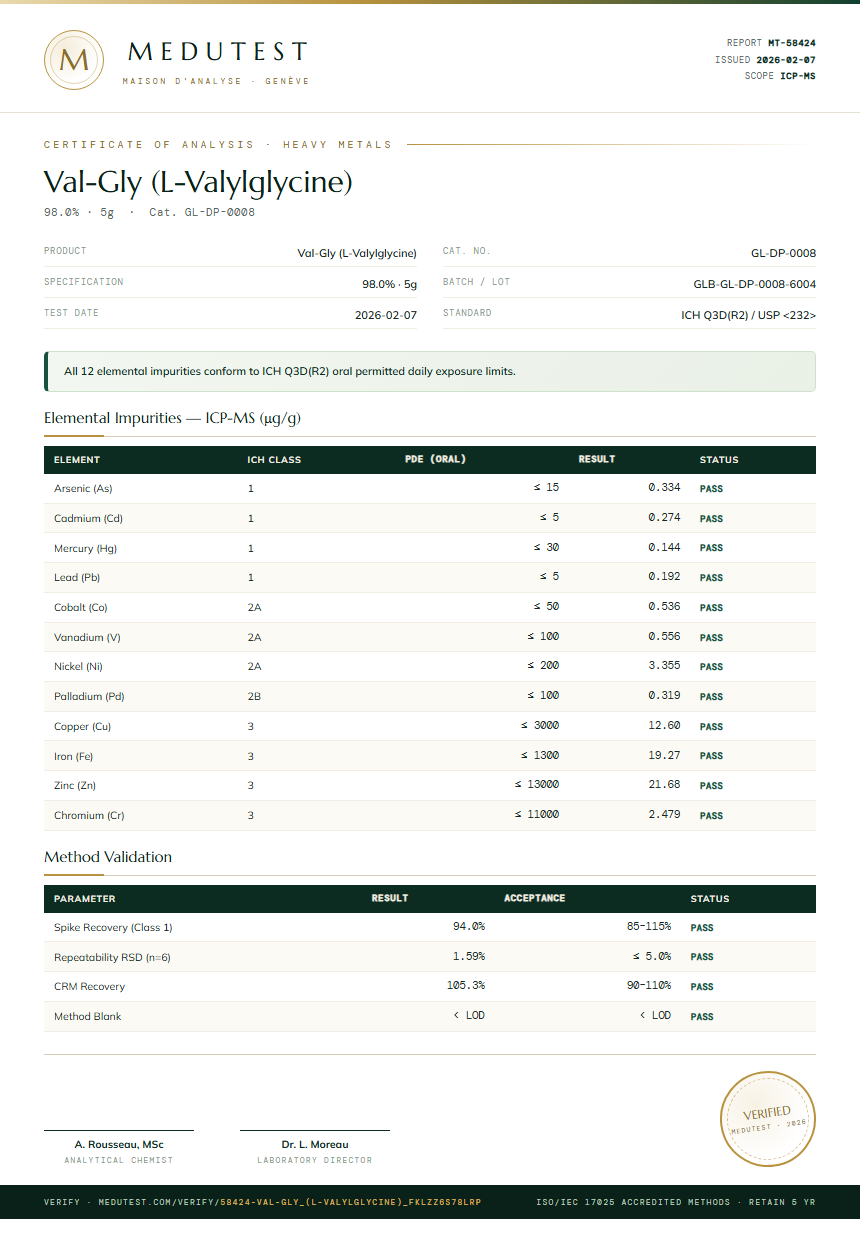Click Nickel result 3.355

pos(664,666)
